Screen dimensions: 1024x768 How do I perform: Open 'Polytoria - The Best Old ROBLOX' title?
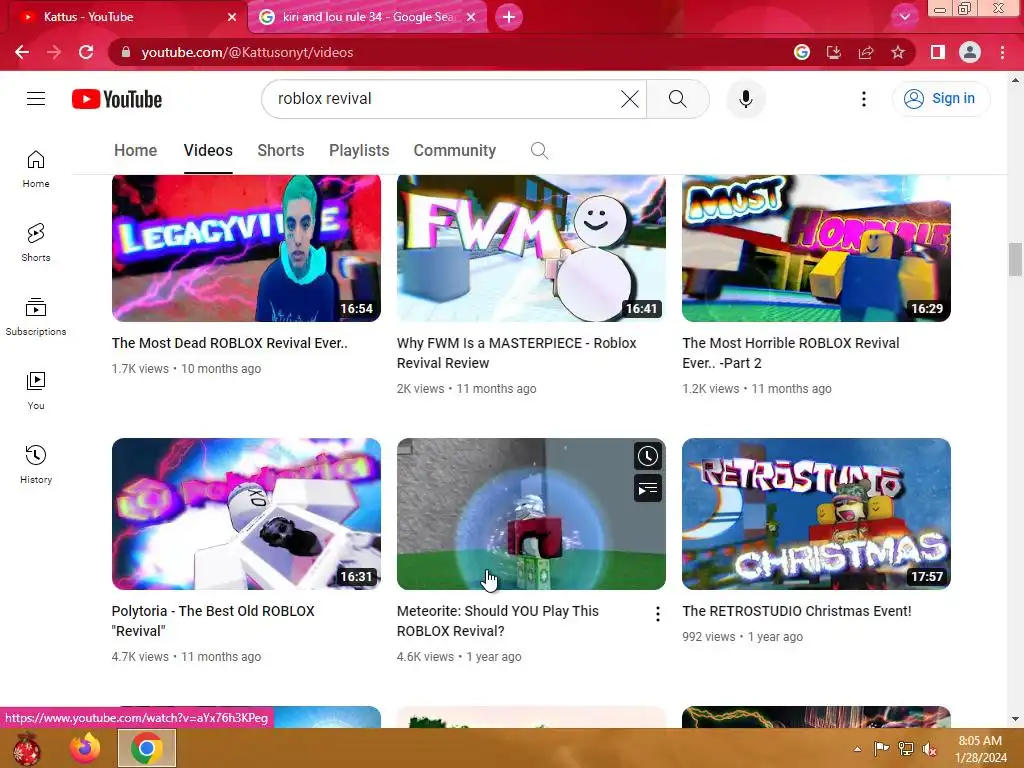213,621
